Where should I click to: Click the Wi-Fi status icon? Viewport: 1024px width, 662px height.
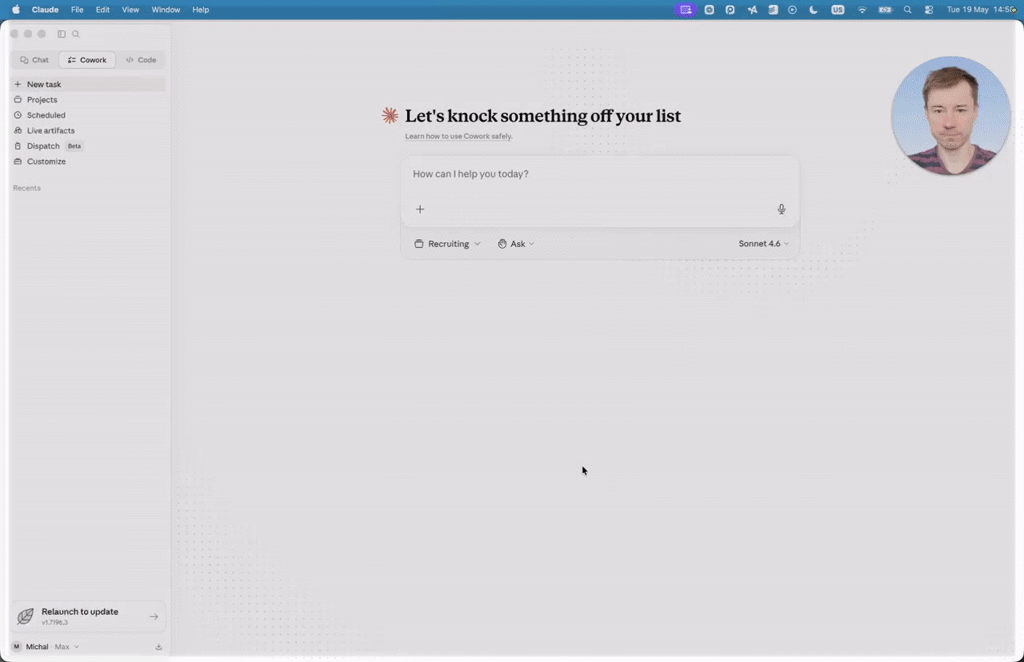point(862,10)
